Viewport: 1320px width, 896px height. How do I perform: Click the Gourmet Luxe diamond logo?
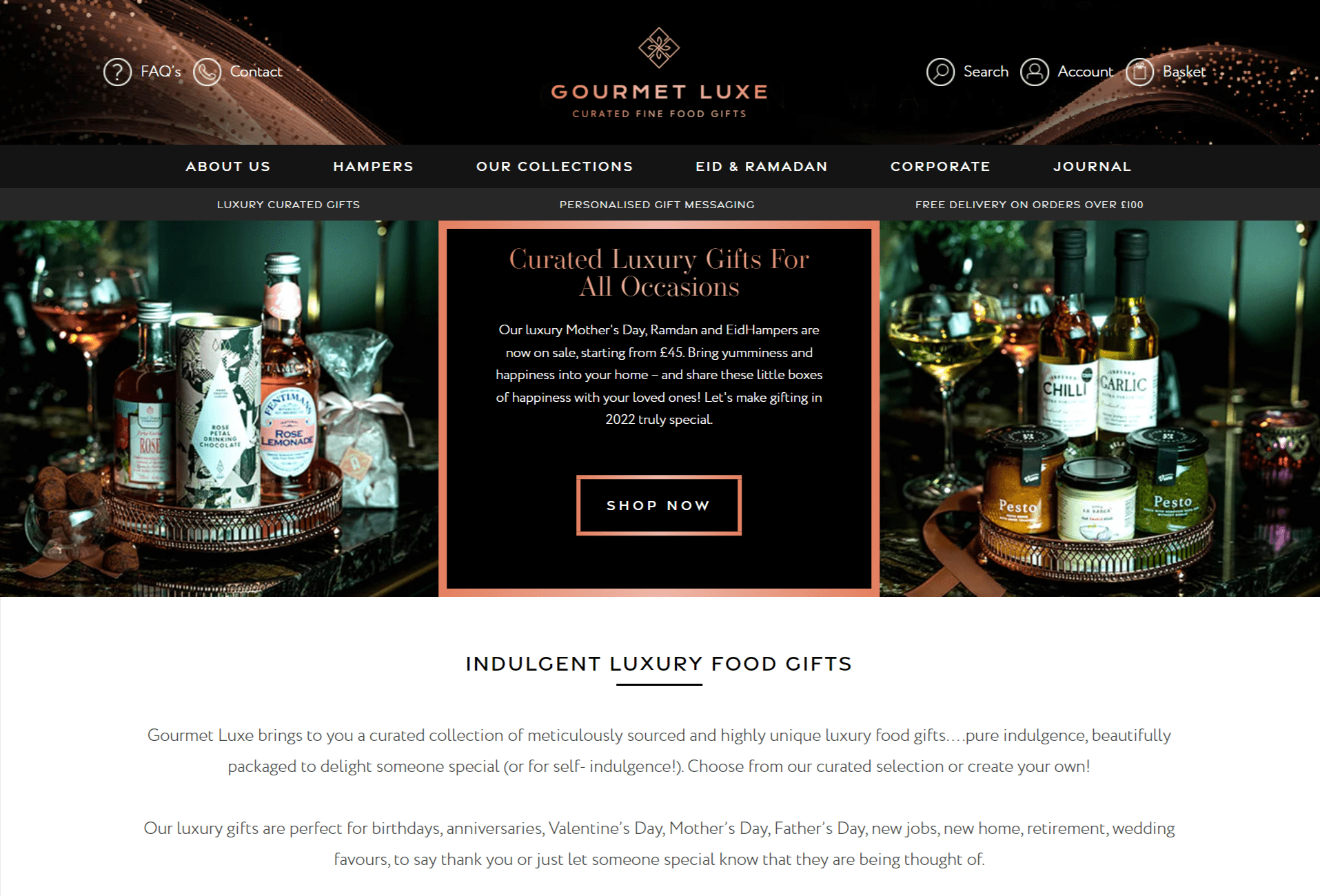(x=659, y=48)
